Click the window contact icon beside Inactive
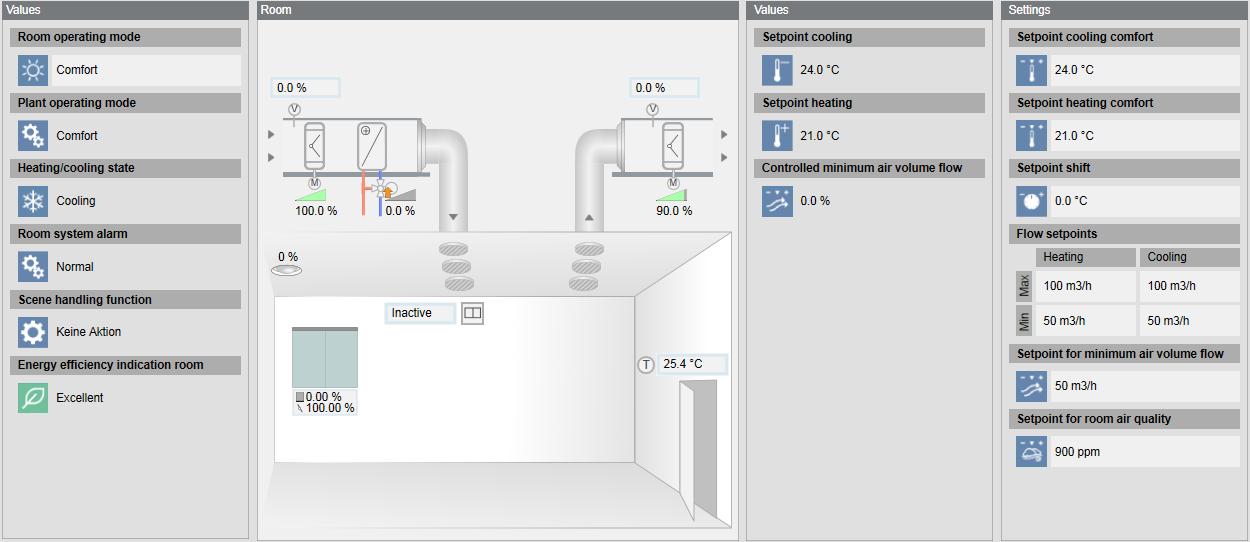This screenshot has height=542, width=1250. pyautogui.click(x=473, y=313)
